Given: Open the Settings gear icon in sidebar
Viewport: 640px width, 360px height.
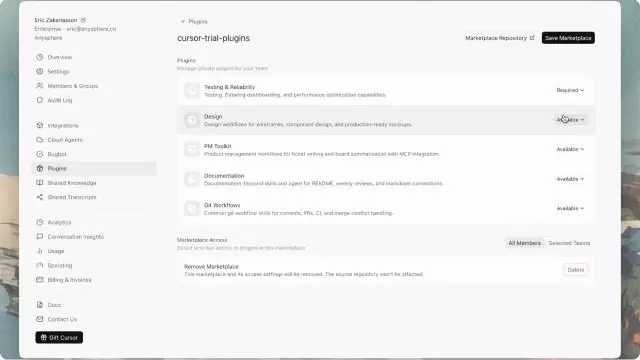Looking at the screenshot, I should point(40,71).
